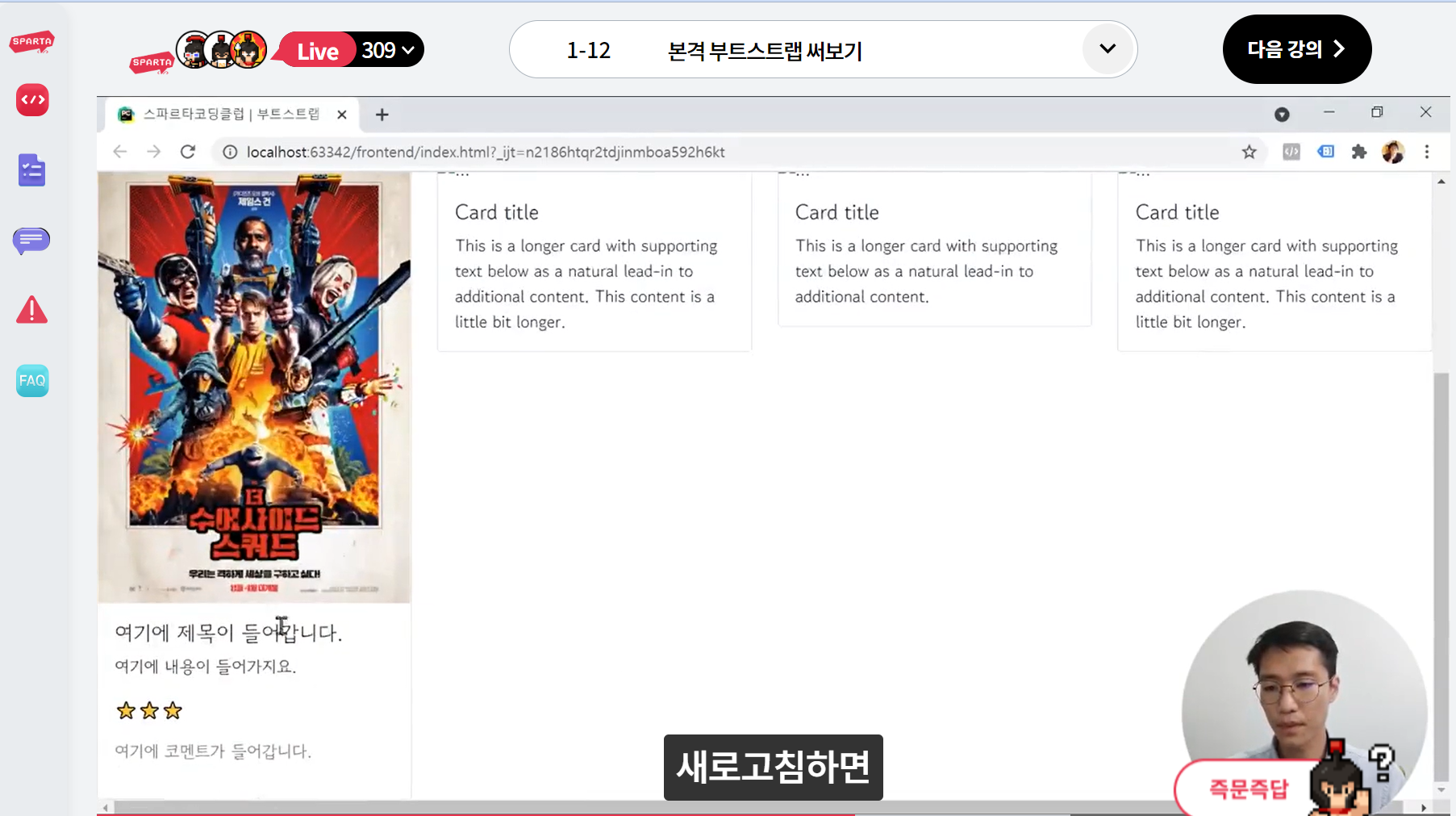This screenshot has width=1456, height=816.
Task: Click the 여기에 코멘트가 들어갑니다 comment text
Action: (213, 751)
